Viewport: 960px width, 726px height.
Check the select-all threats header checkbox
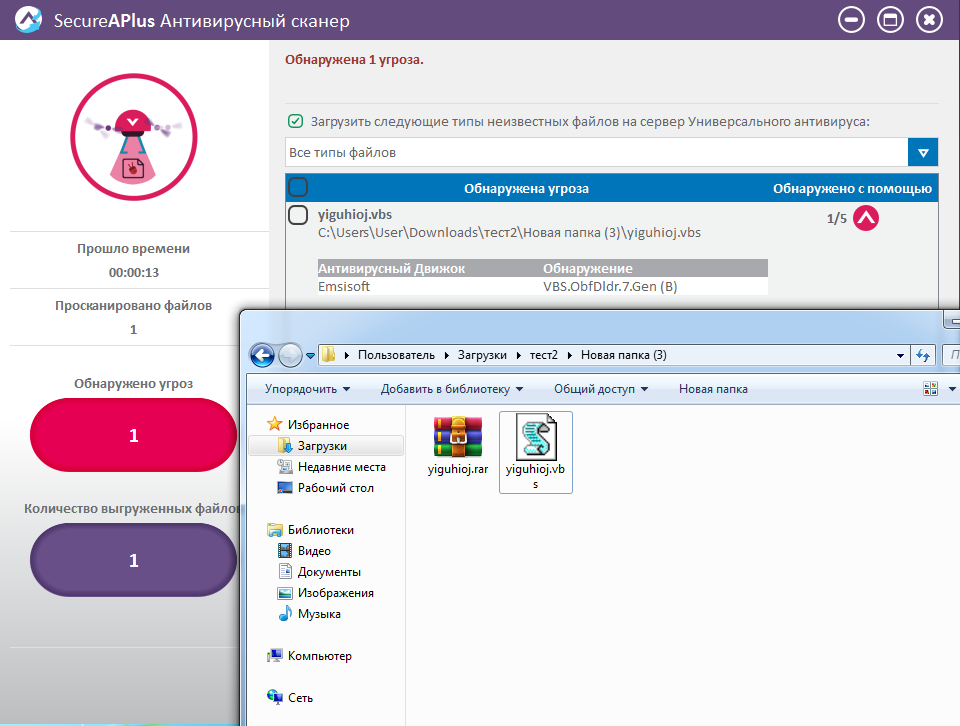298,187
